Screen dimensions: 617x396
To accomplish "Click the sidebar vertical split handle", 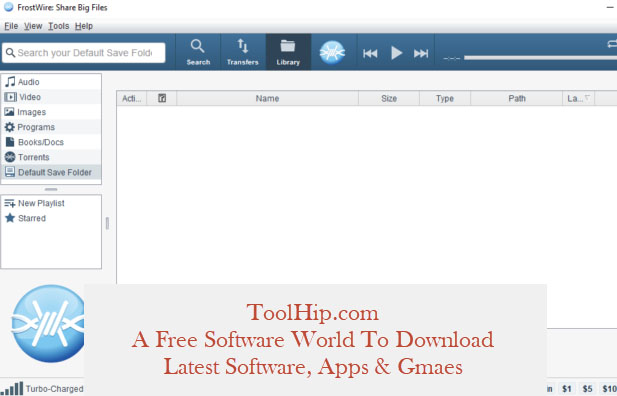I will pyautogui.click(x=107, y=223).
